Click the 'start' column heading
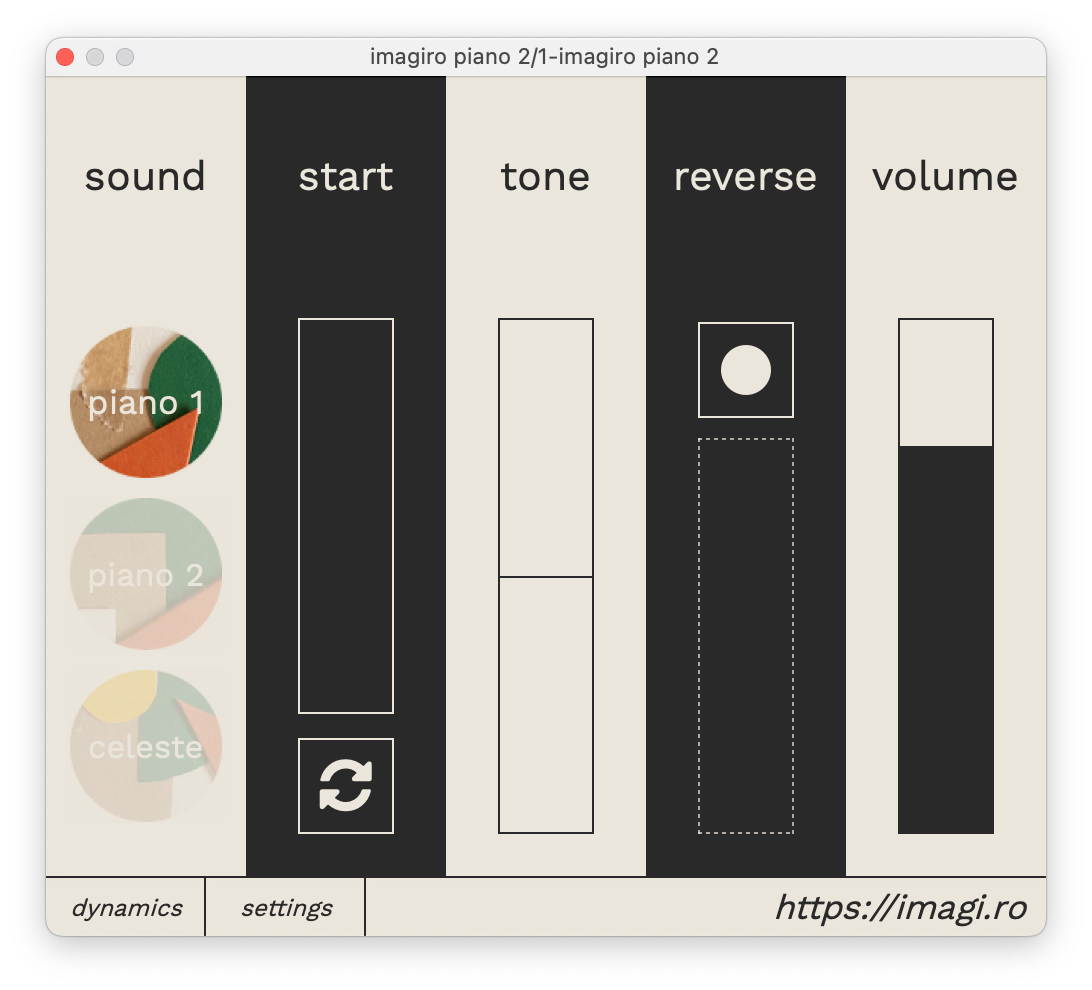The height and width of the screenshot is (990, 1092). point(346,177)
